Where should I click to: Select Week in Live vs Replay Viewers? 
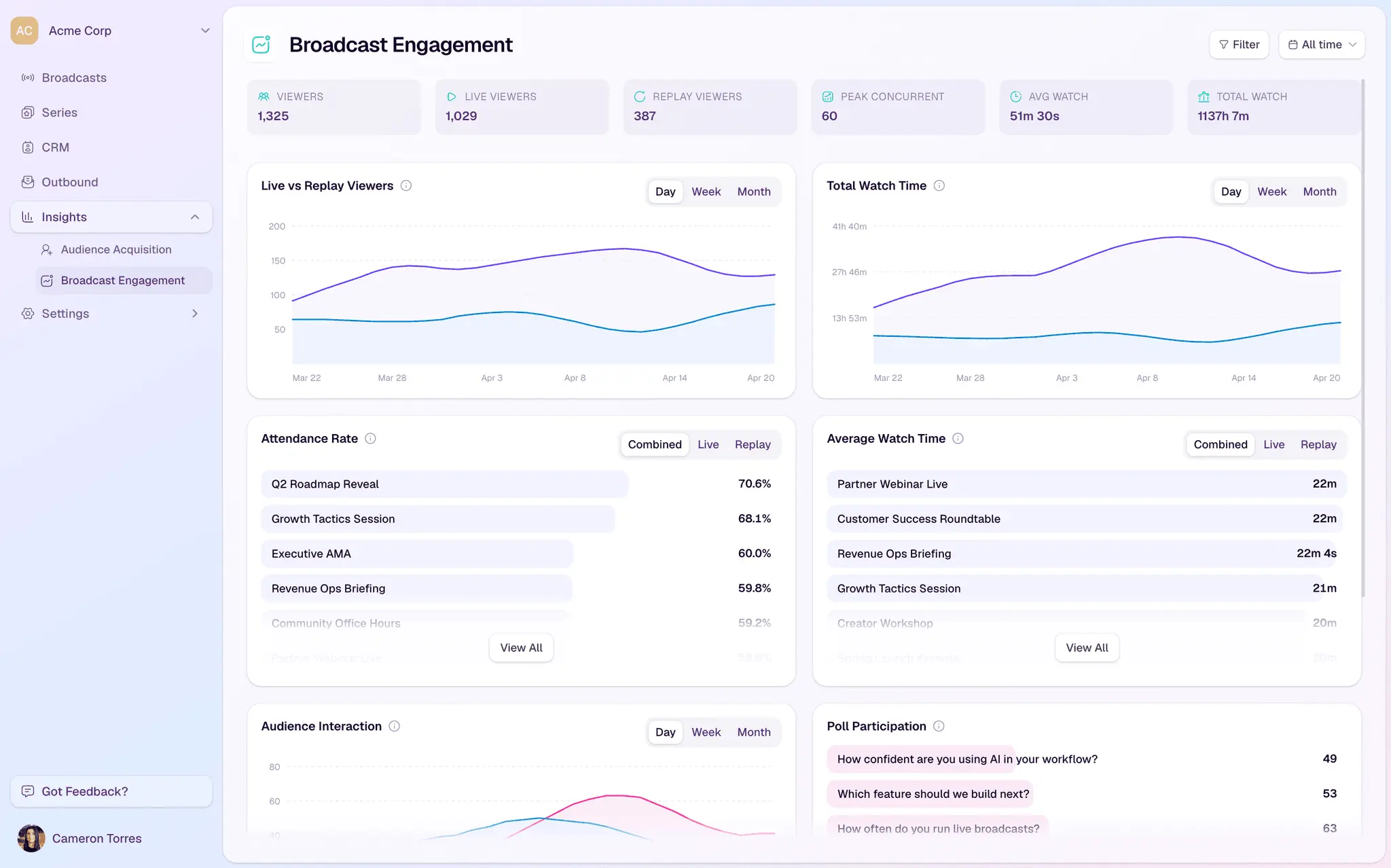point(706,192)
